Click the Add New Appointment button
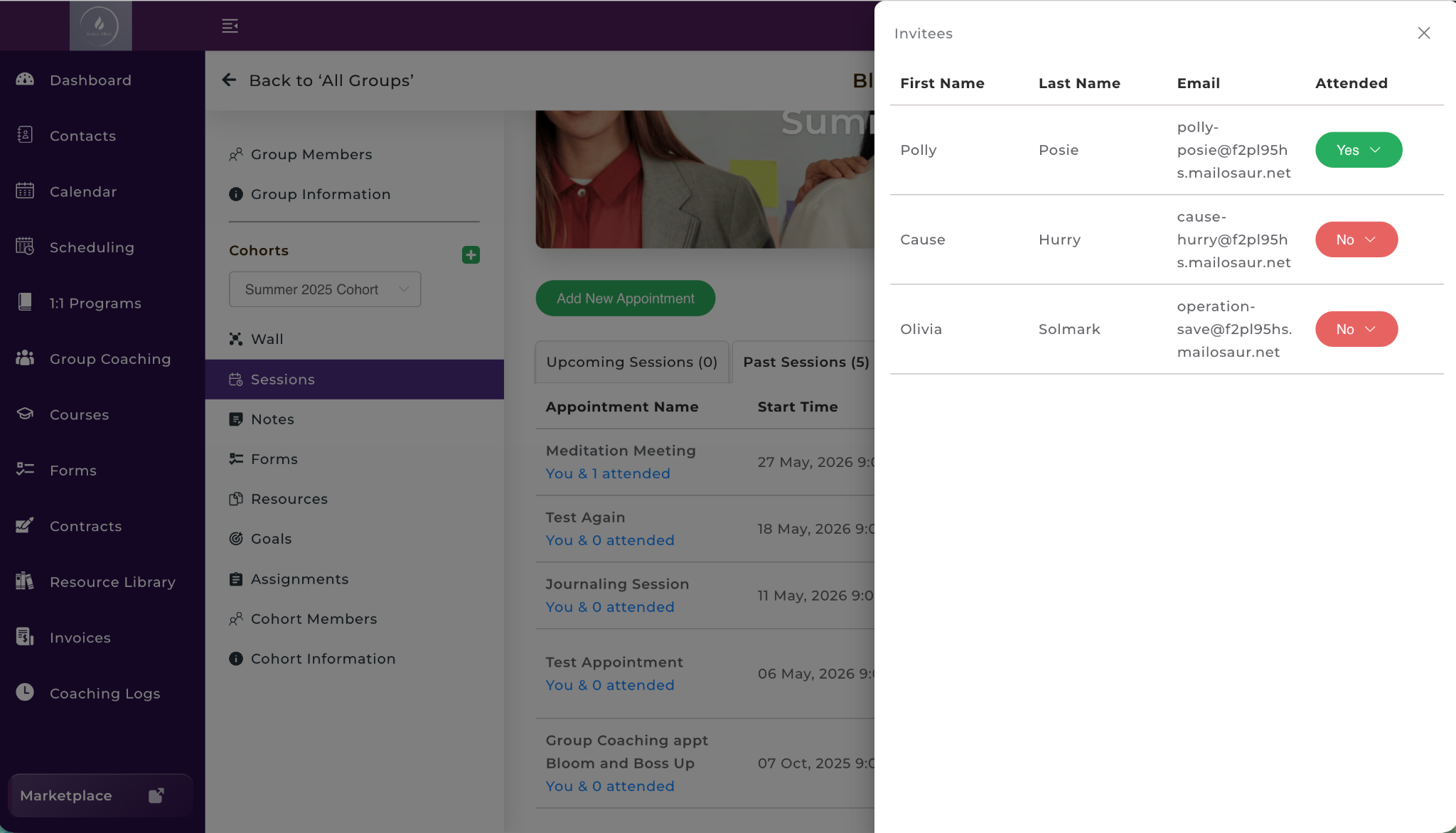Image resolution: width=1456 pixels, height=833 pixels. click(x=626, y=299)
